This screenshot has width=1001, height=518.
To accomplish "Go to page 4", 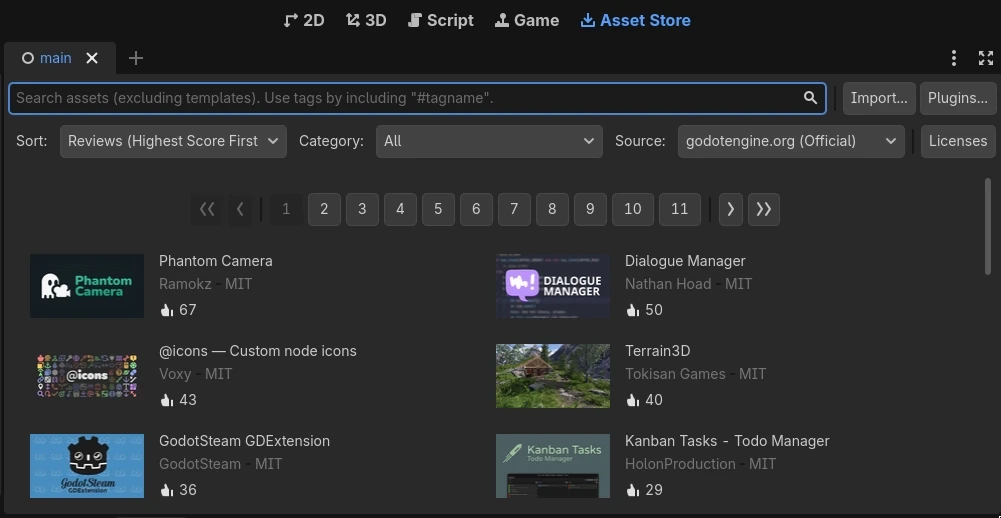I will (x=400, y=209).
